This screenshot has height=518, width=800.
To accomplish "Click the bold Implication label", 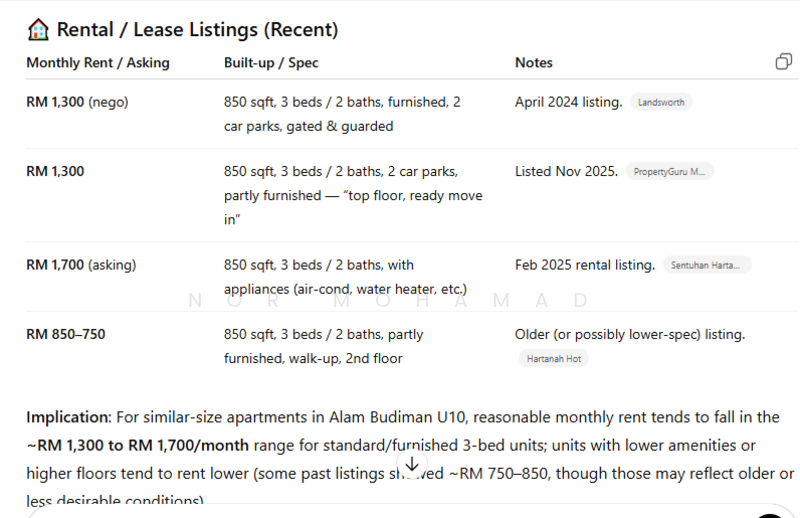I will click(66, 417).
